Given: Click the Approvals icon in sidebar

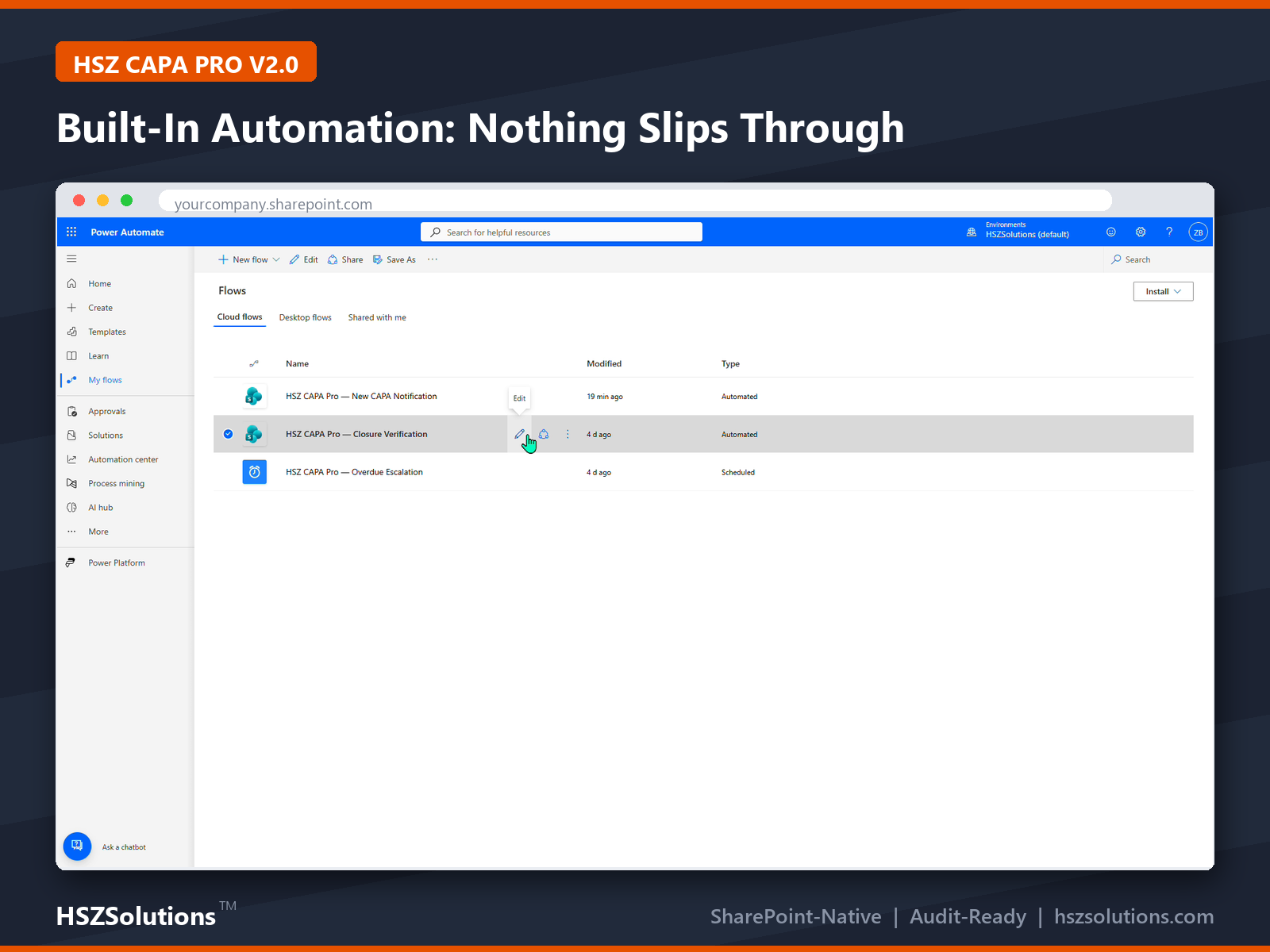Looking at the screenshot, I should 71,411.
